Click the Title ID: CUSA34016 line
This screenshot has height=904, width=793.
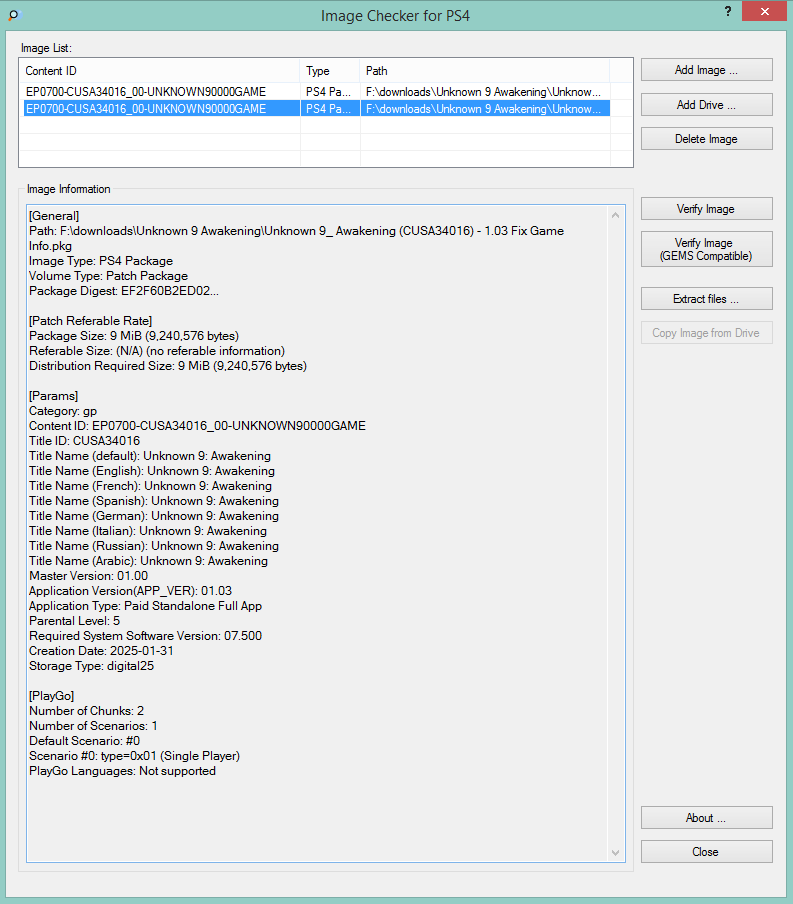[x=85, y=441]
